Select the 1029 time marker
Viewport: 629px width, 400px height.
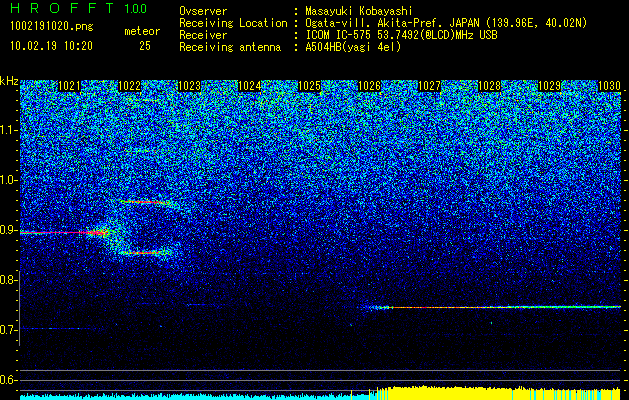tap(549, 86)
